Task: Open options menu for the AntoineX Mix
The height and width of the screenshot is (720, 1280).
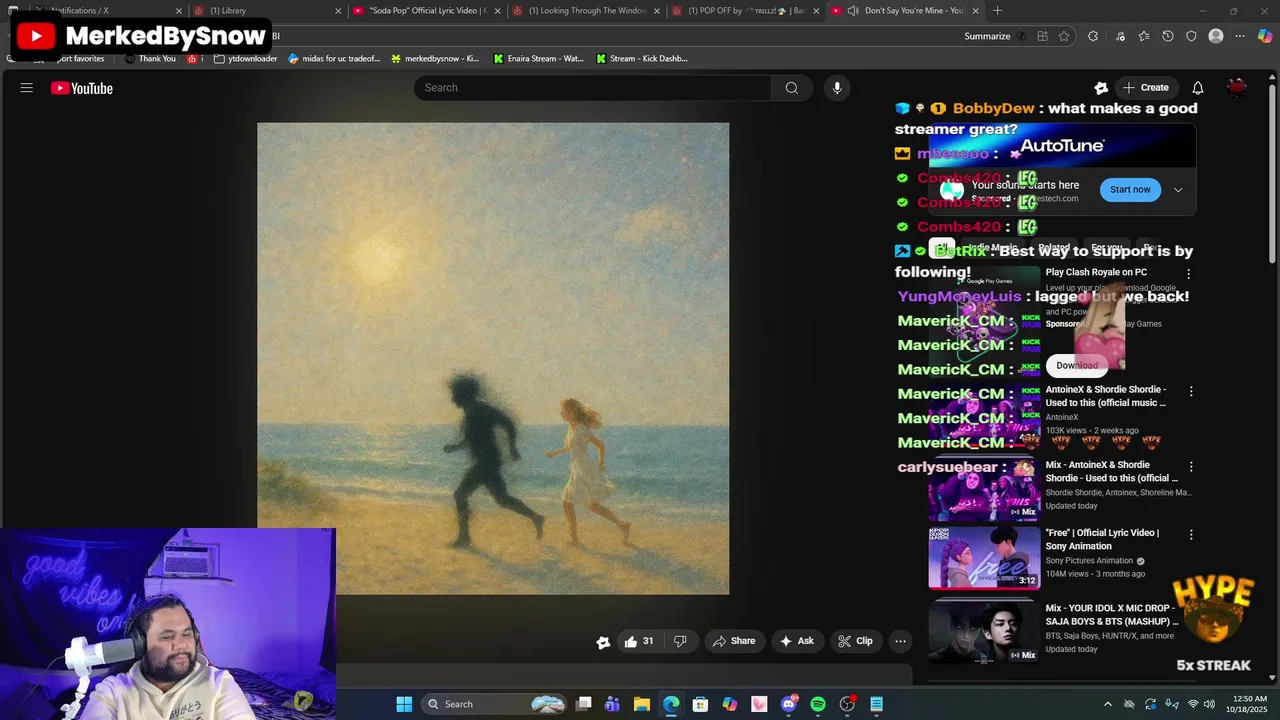Action: coord(1191,467)
